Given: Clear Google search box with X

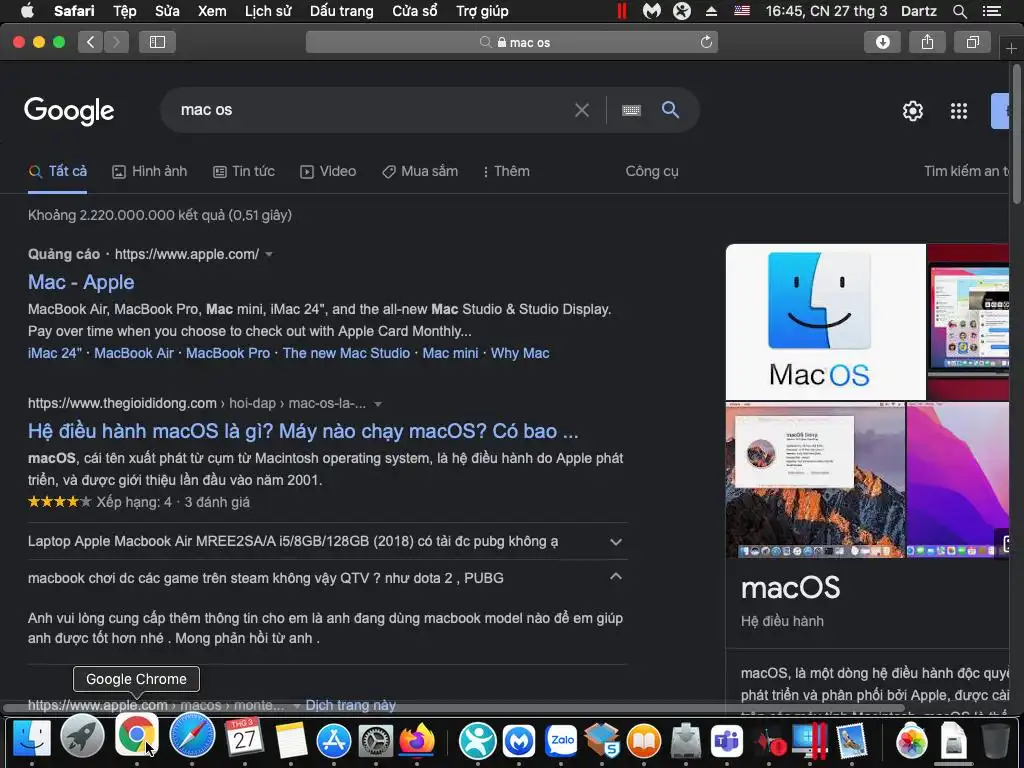Looking at the screenshot, I should pos(581,110).
